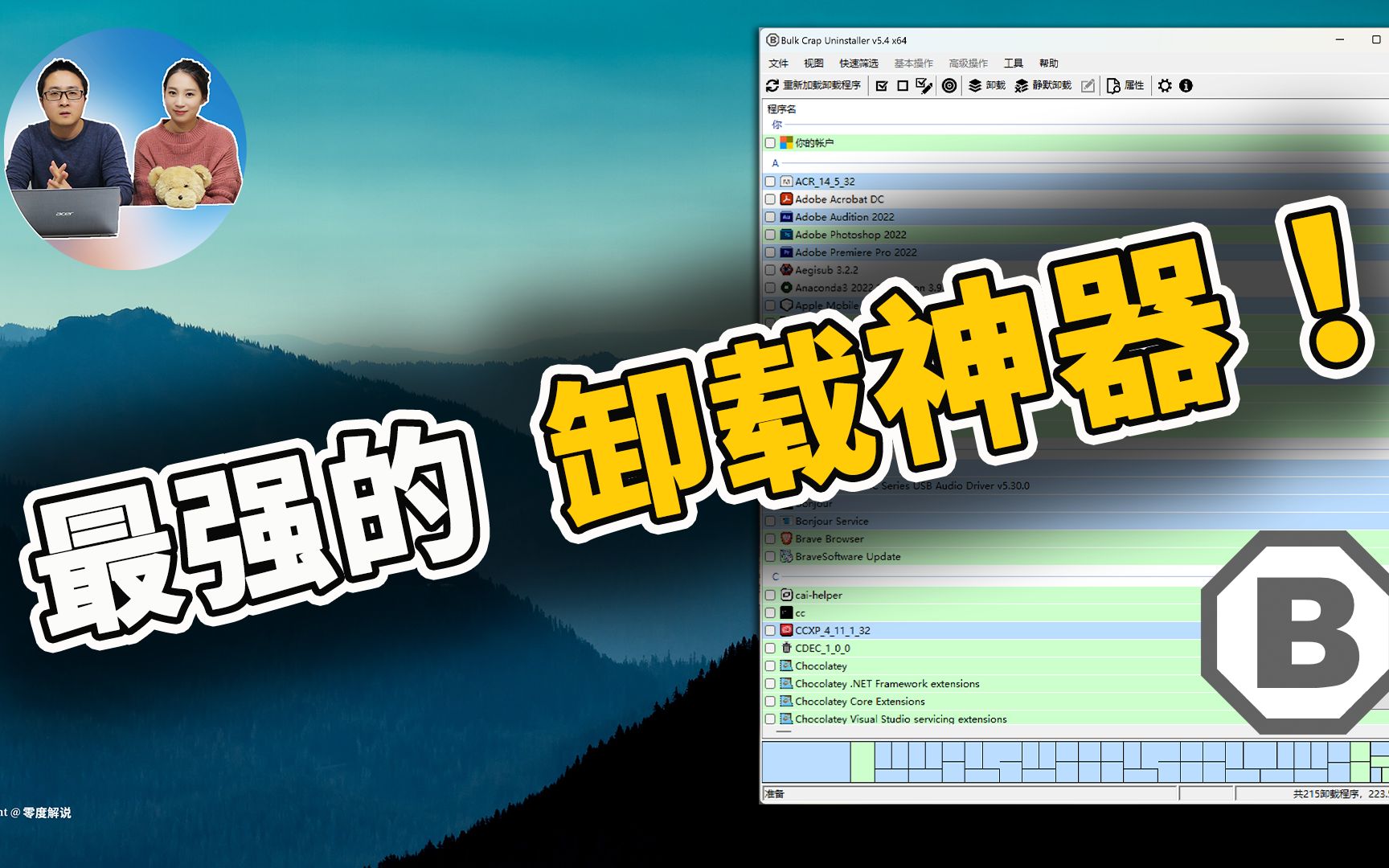Tick the checkbox for ACR_14_5_32
Viewport: 1389px width, 868px height.
coord(770,181)
